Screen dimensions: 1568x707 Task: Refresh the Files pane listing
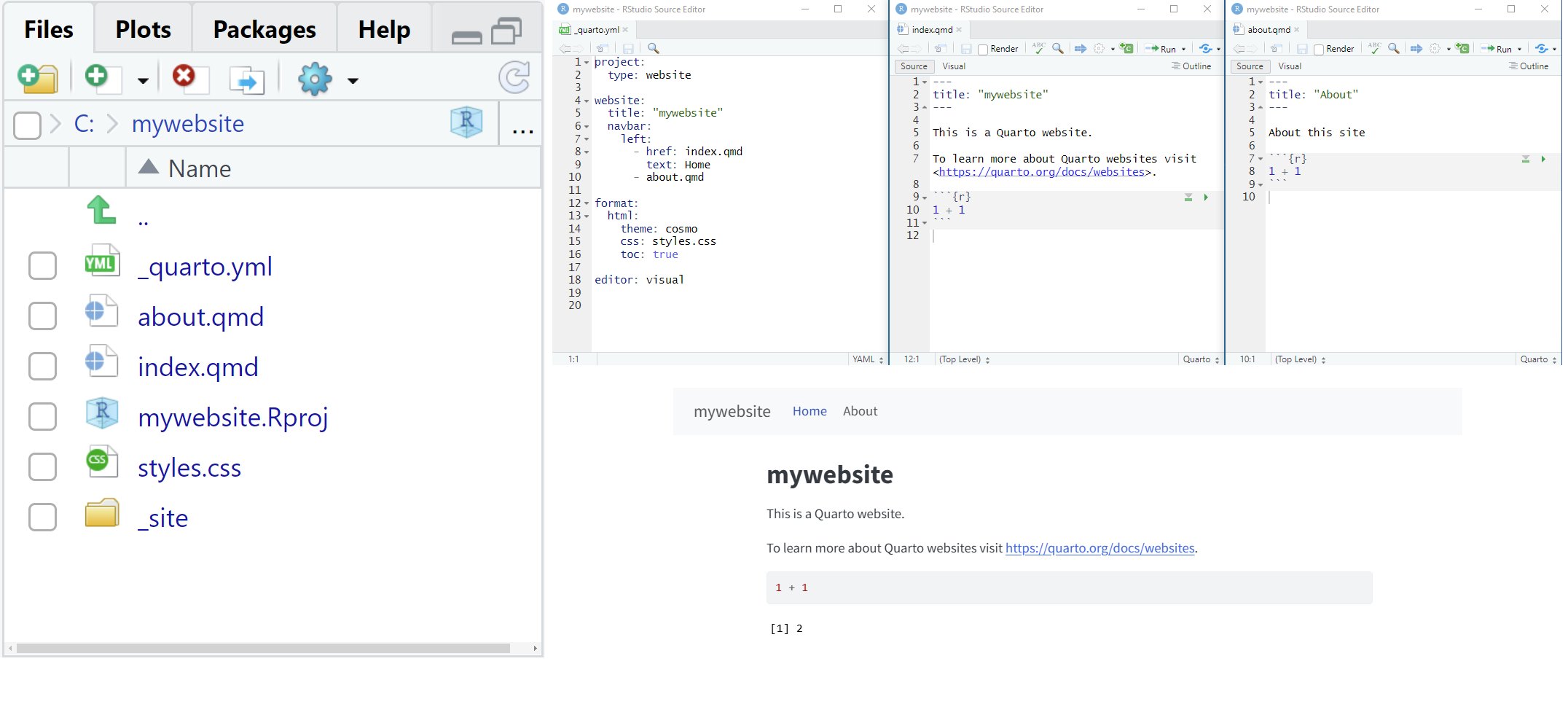(x=514, y=78)
